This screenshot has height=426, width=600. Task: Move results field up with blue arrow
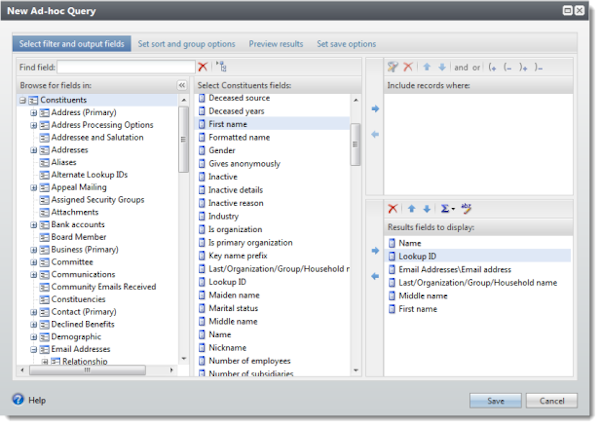(411, 209)
